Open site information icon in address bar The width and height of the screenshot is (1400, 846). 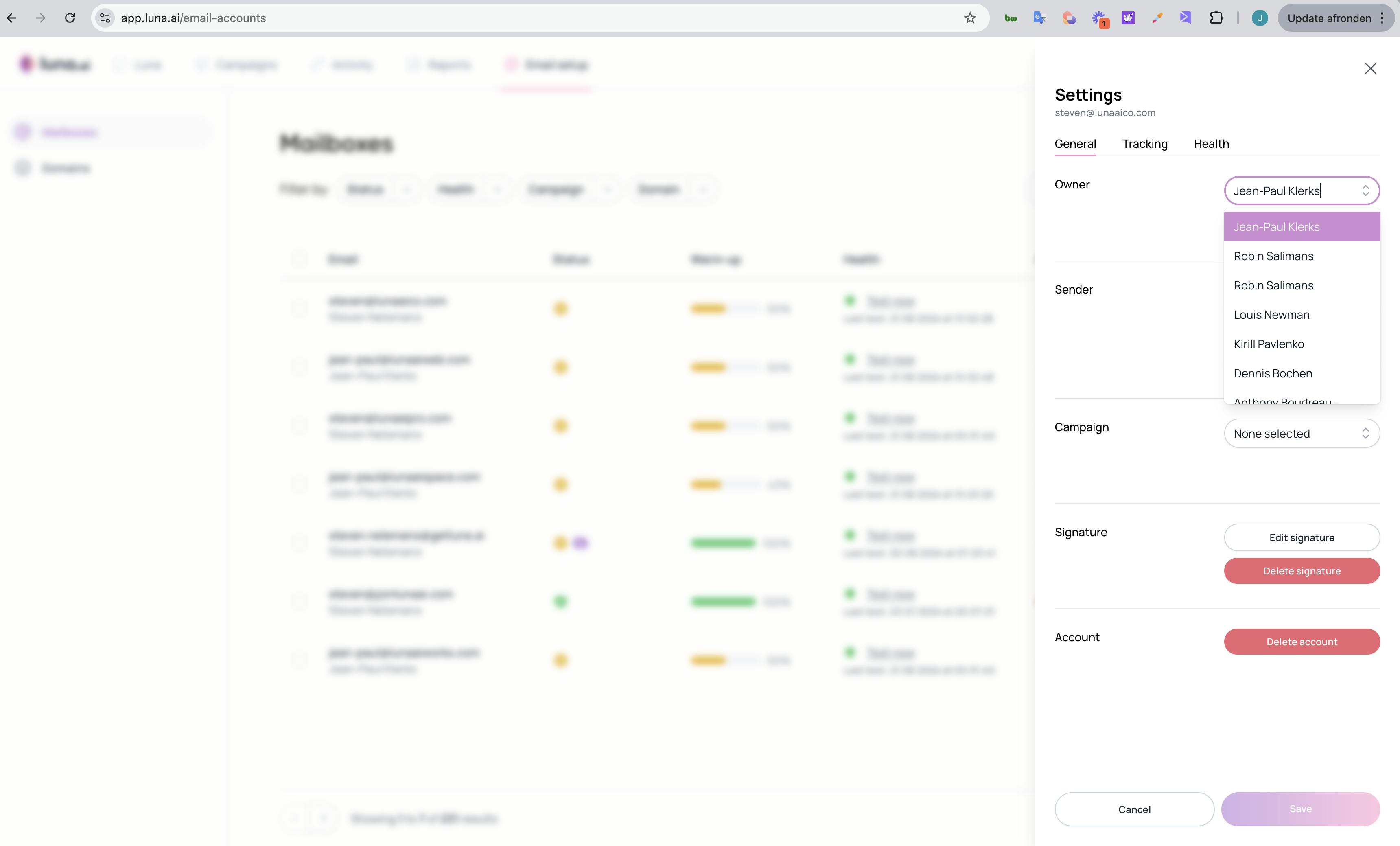pyautogui.click(x=105, y=18)
